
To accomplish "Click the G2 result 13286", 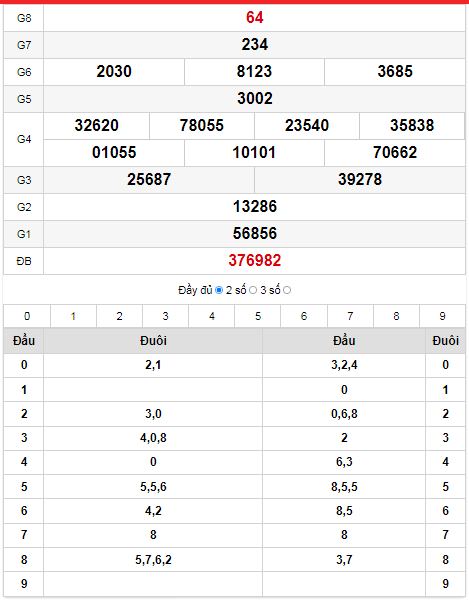I will coord(255,207).
